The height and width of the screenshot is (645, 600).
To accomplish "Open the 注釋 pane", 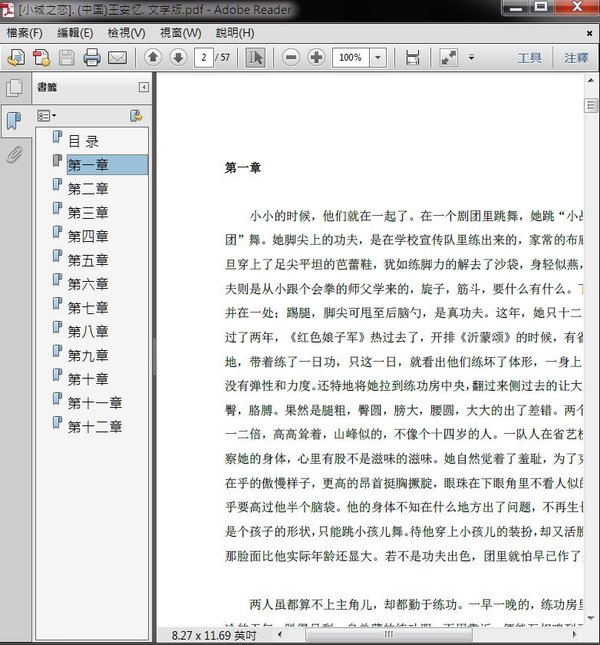I will pyautogui.click(x=576, y=57).
